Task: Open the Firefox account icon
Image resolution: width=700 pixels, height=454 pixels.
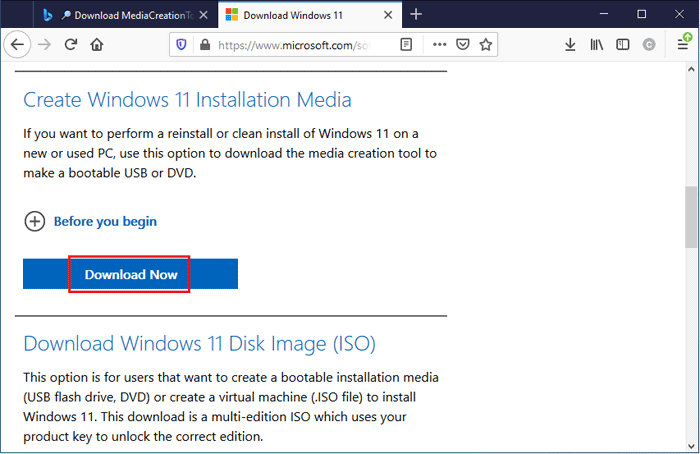Action: point(649,44)
